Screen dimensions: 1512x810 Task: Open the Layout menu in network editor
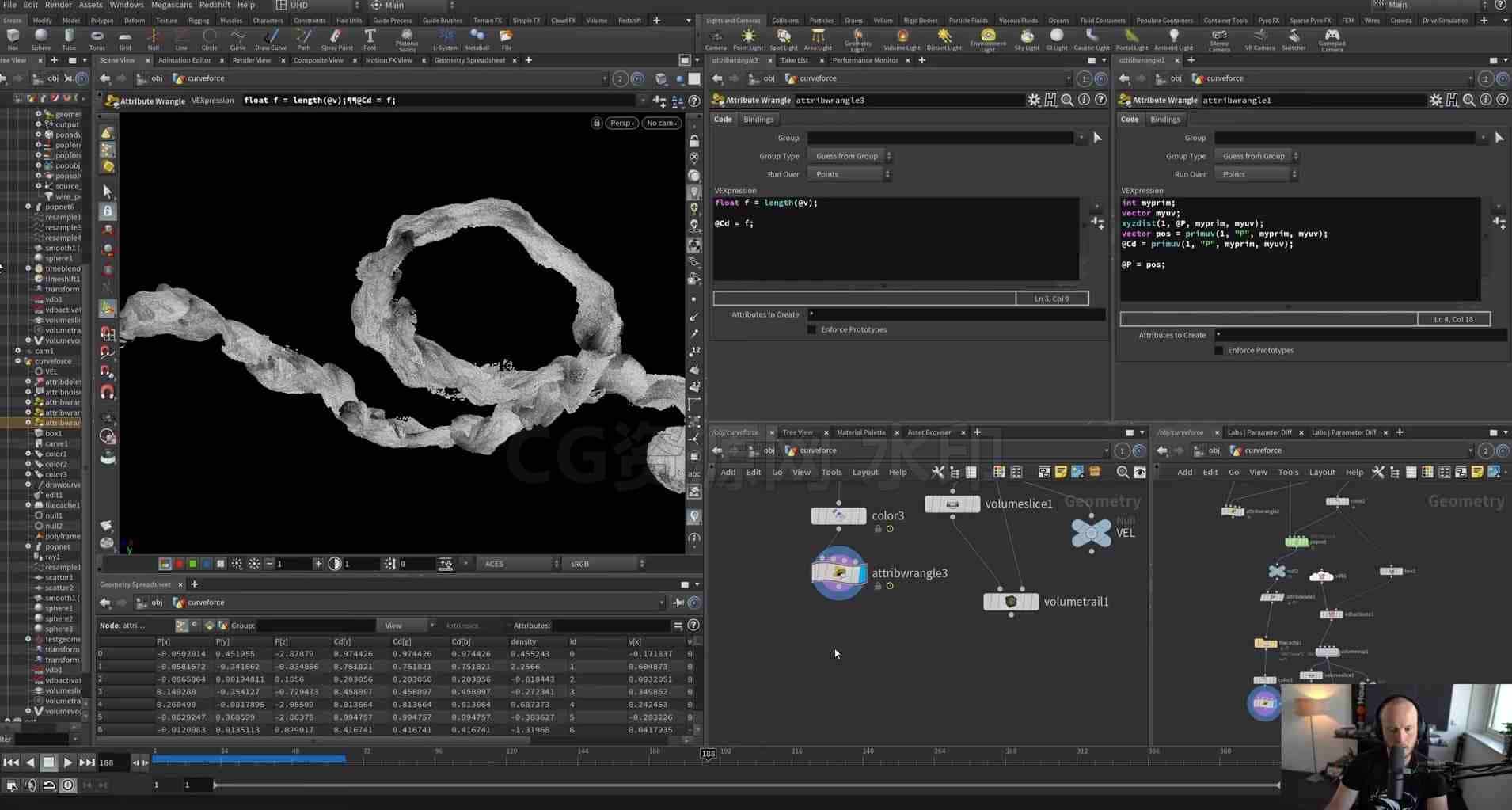864,472
